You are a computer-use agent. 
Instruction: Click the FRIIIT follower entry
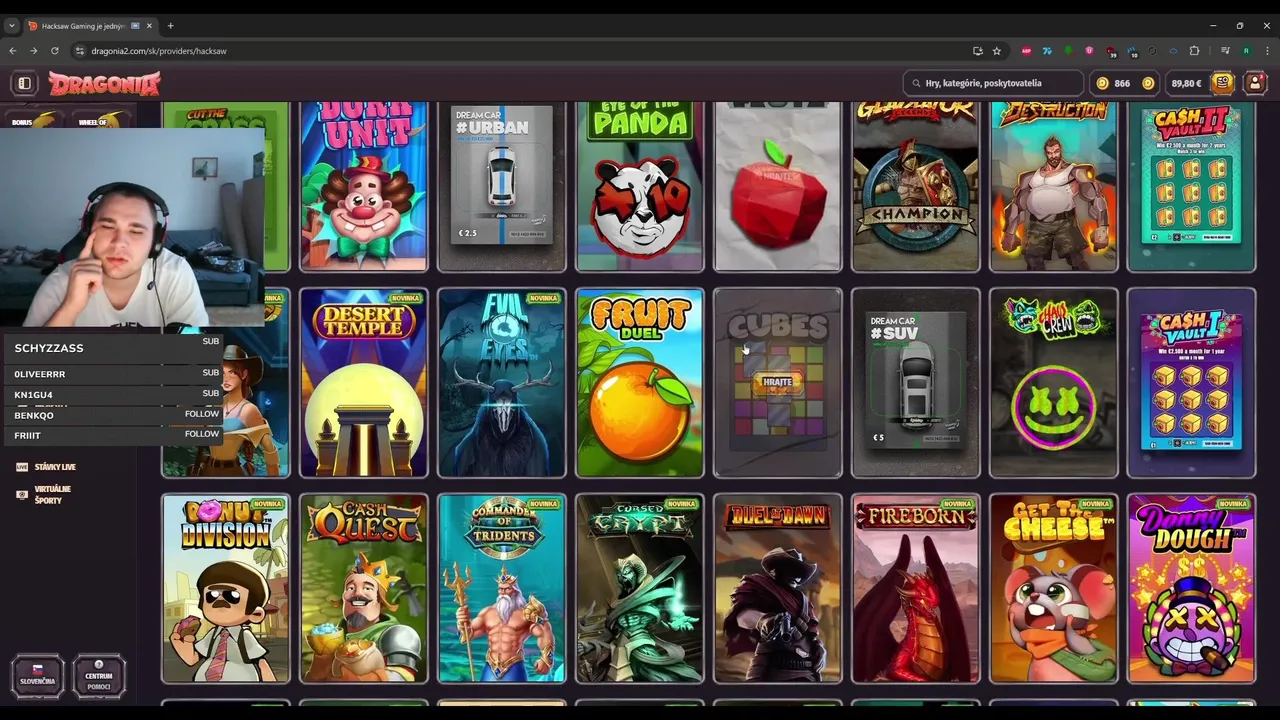pos(115,436)
